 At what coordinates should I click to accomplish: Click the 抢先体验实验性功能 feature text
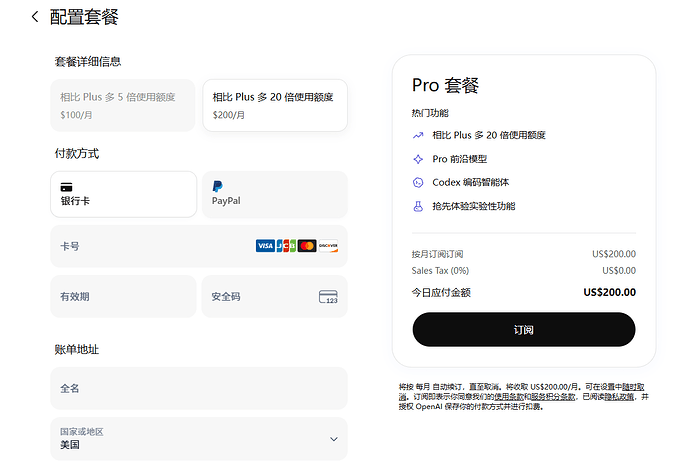tap(473, 206)
